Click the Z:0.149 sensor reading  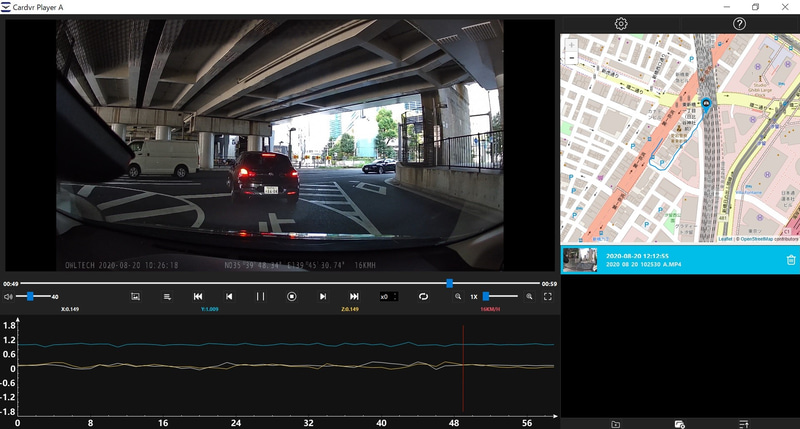(x=349, y=309)
